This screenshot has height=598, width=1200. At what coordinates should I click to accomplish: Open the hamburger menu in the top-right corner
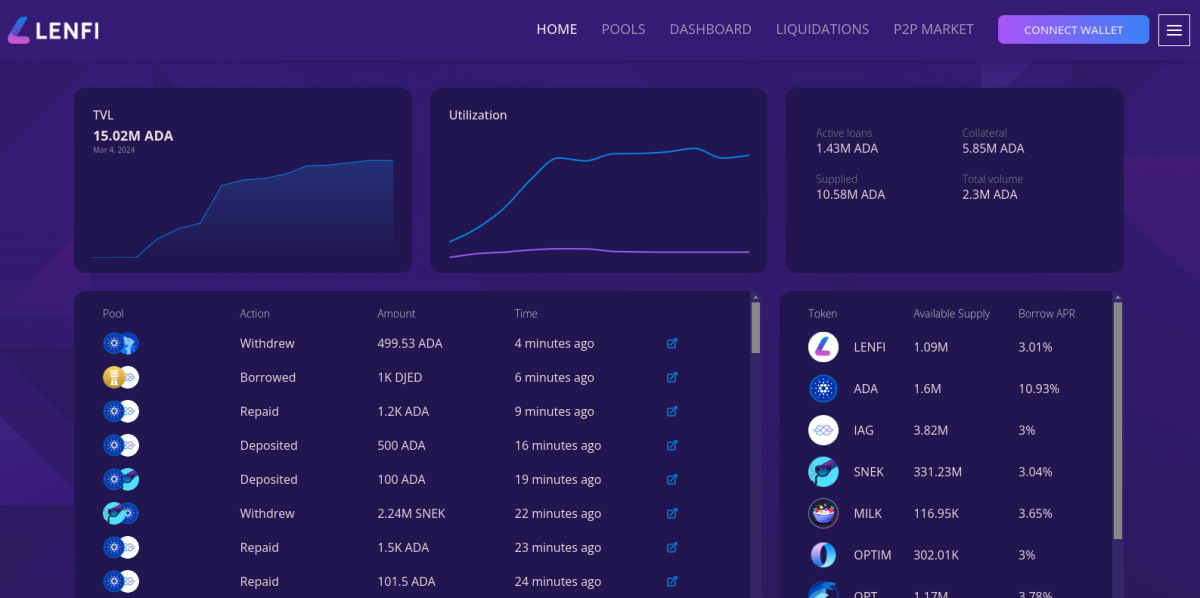coord(1174,30)
